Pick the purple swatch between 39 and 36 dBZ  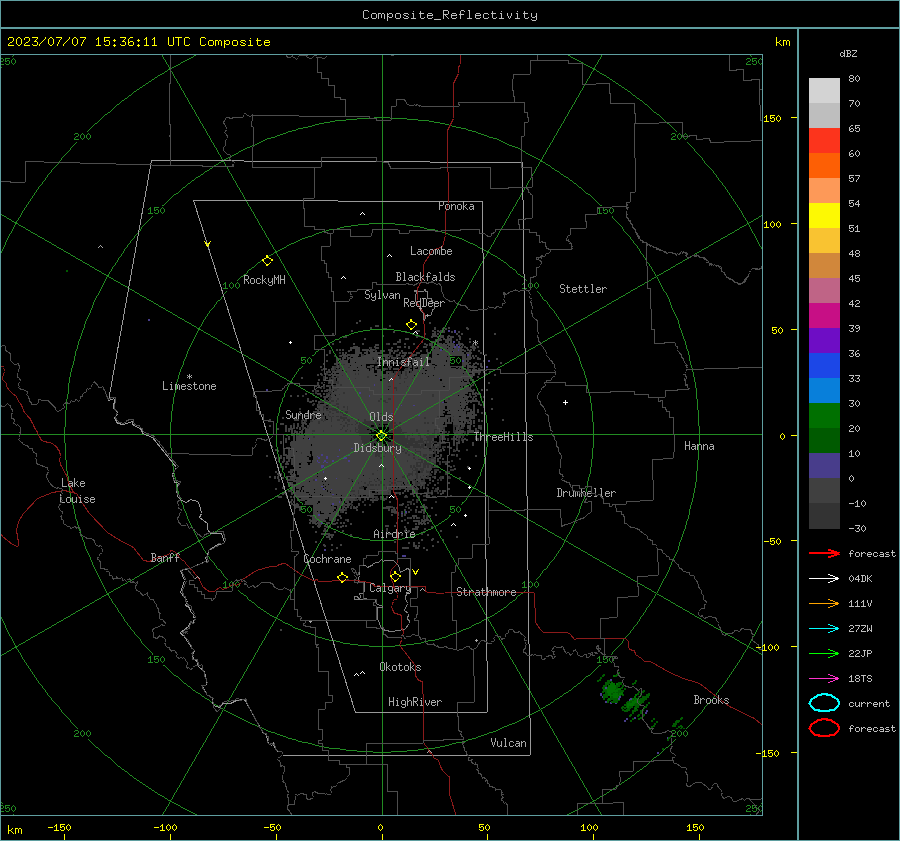[824, 340]
